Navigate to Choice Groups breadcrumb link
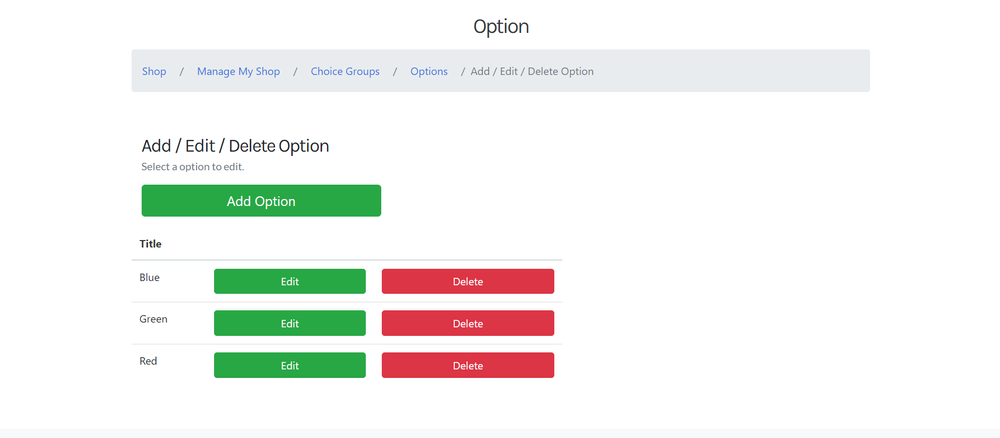 coord(345,71)
